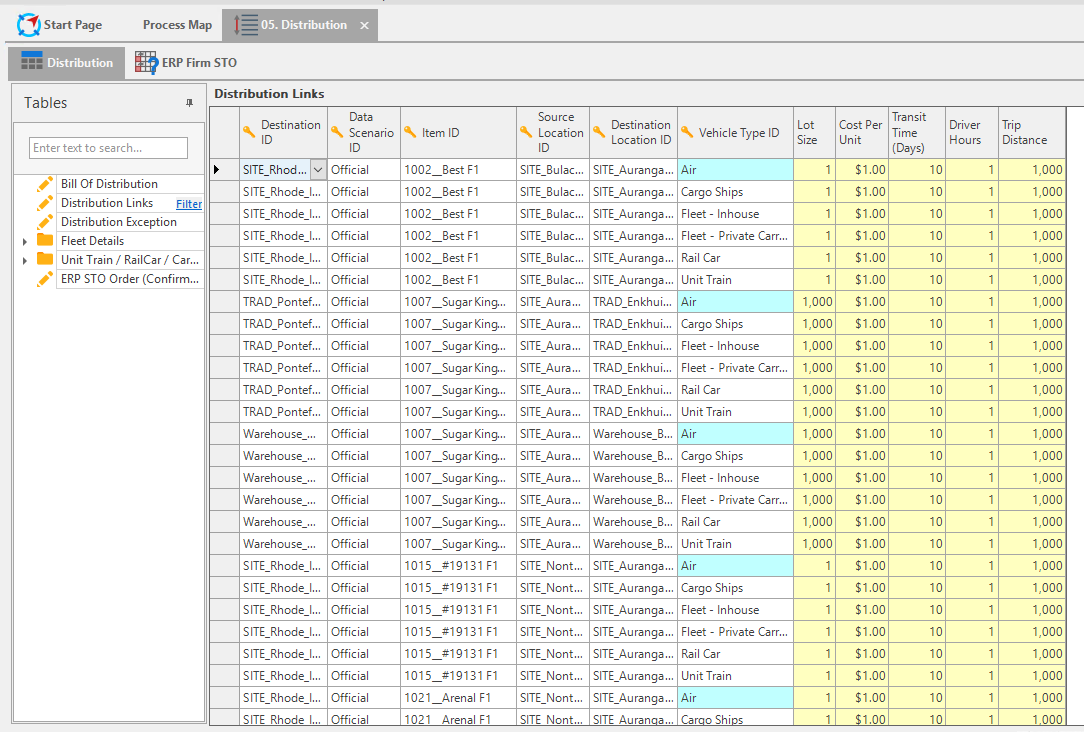This screenshot has width=1084, height=732.
Task: Sort by Transit Time (Days) column header
Action: (917, 132)
